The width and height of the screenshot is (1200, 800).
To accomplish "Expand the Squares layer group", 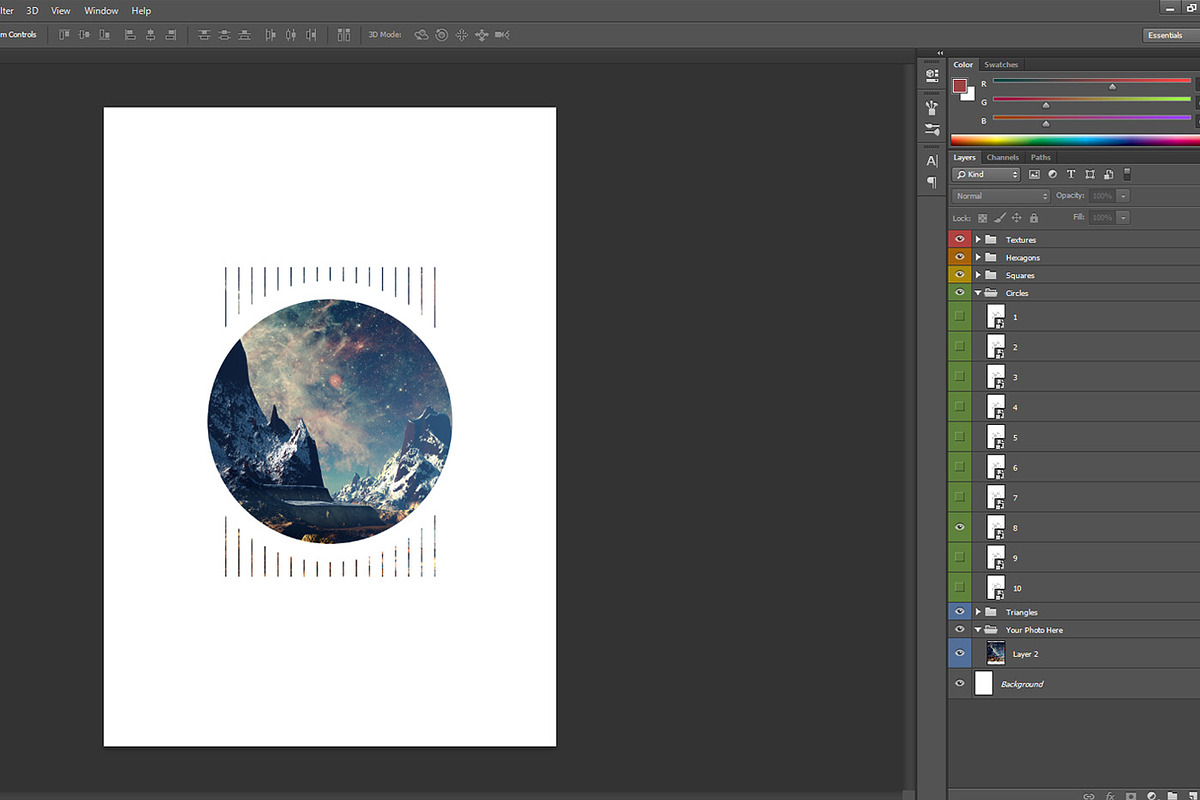I will tap(978, 275).
